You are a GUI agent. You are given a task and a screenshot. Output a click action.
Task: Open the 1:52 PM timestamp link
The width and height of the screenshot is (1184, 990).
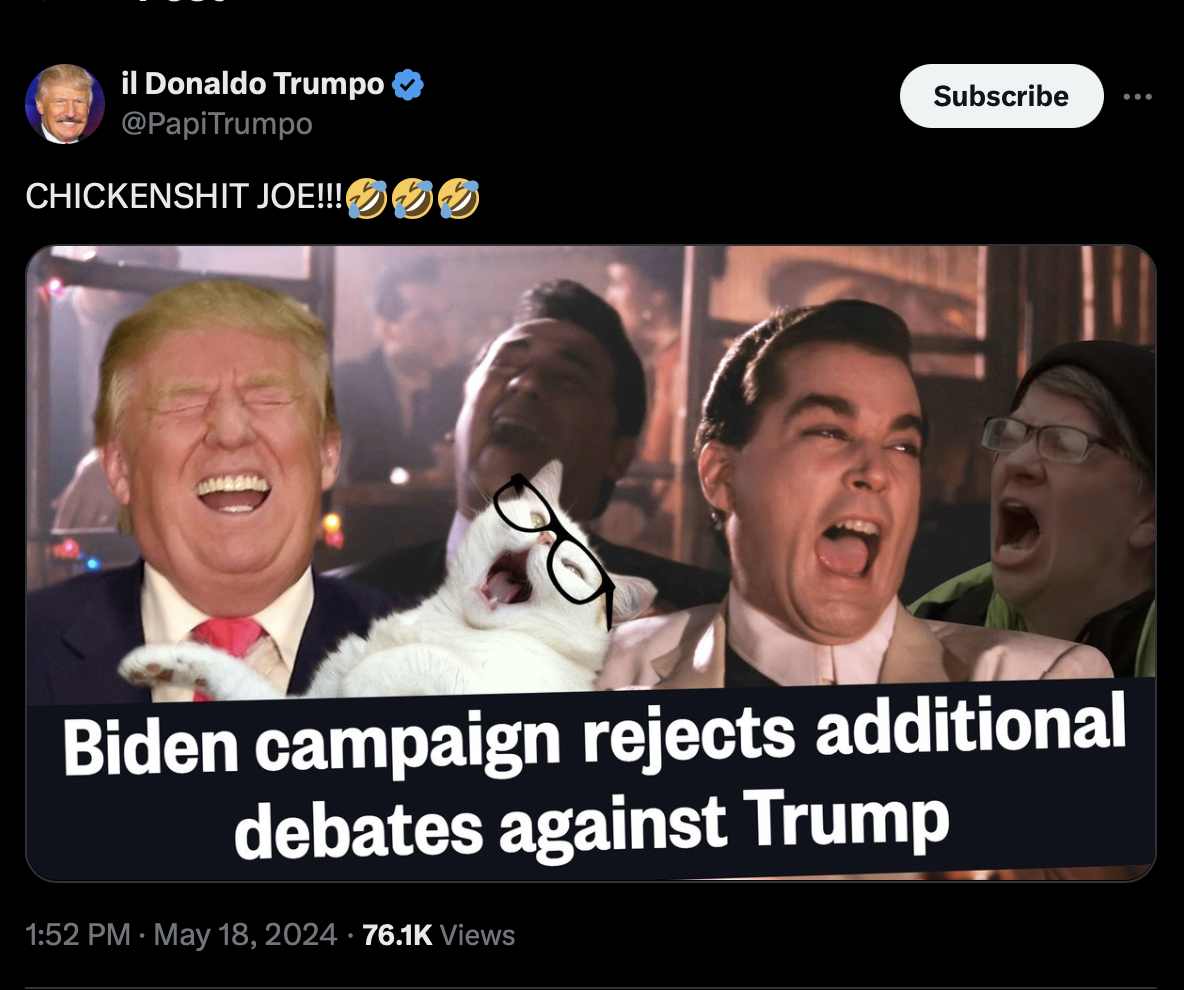(78, 935)
